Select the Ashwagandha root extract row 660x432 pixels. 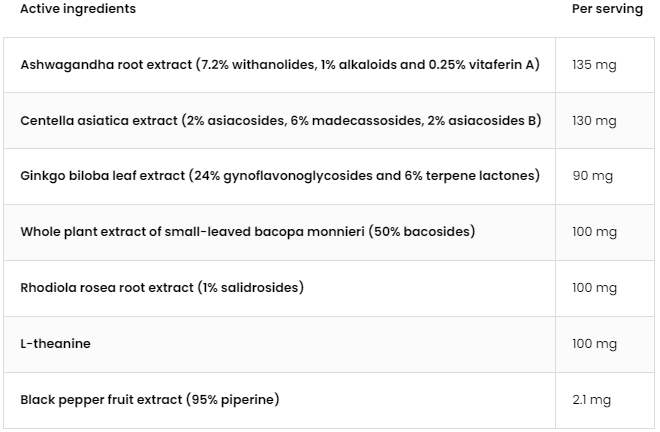click(329, 65)
